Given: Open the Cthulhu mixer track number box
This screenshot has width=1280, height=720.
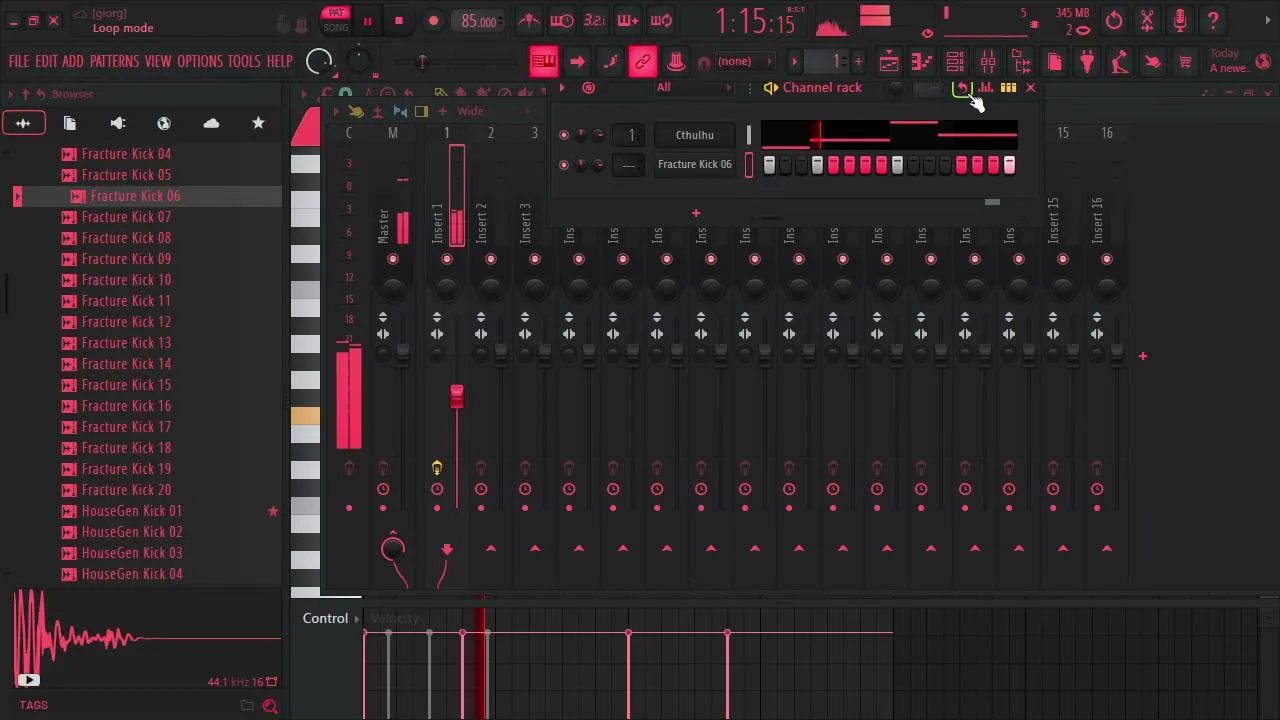Looking at the screenshot, I should [630, 135].
